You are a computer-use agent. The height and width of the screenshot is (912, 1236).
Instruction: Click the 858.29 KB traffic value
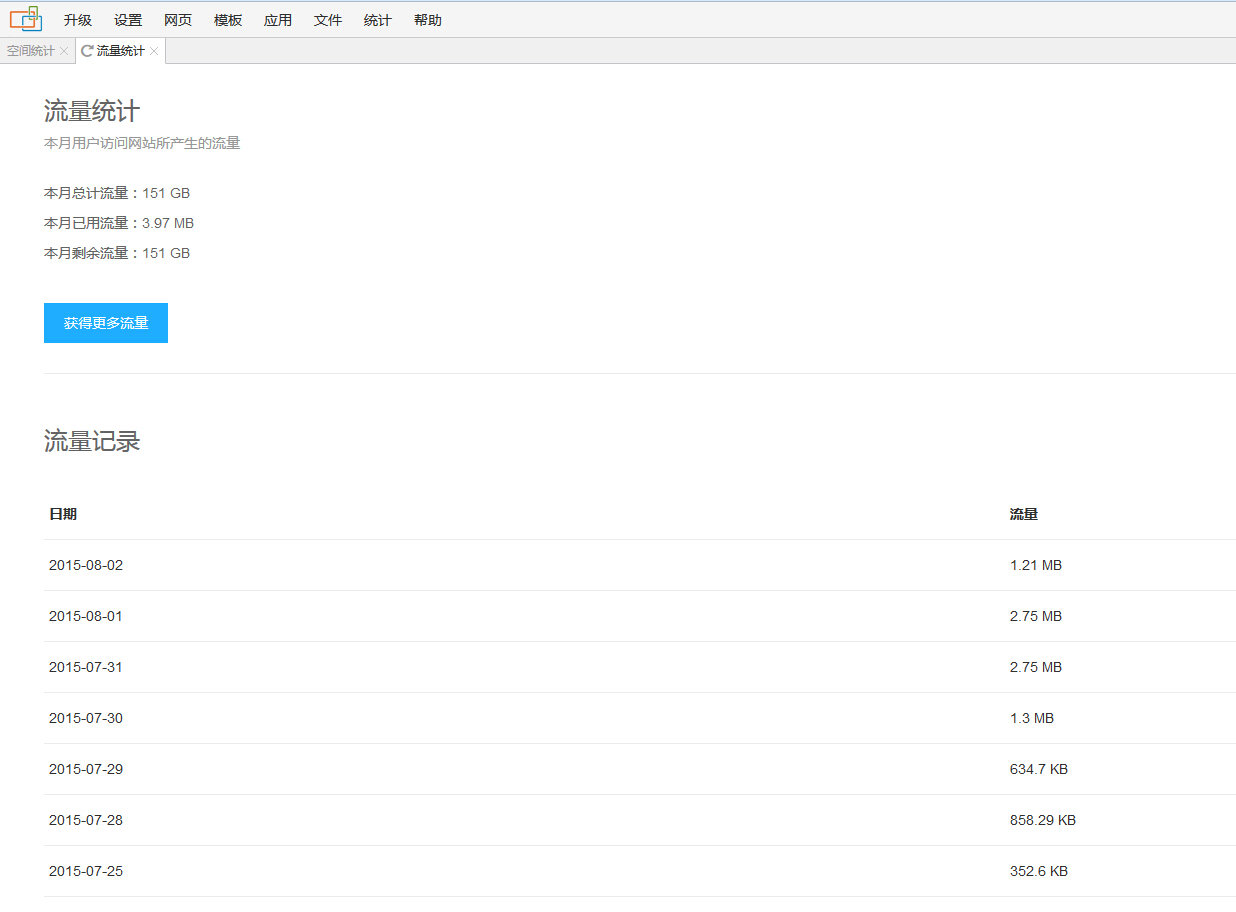[x=1043, y=820]
